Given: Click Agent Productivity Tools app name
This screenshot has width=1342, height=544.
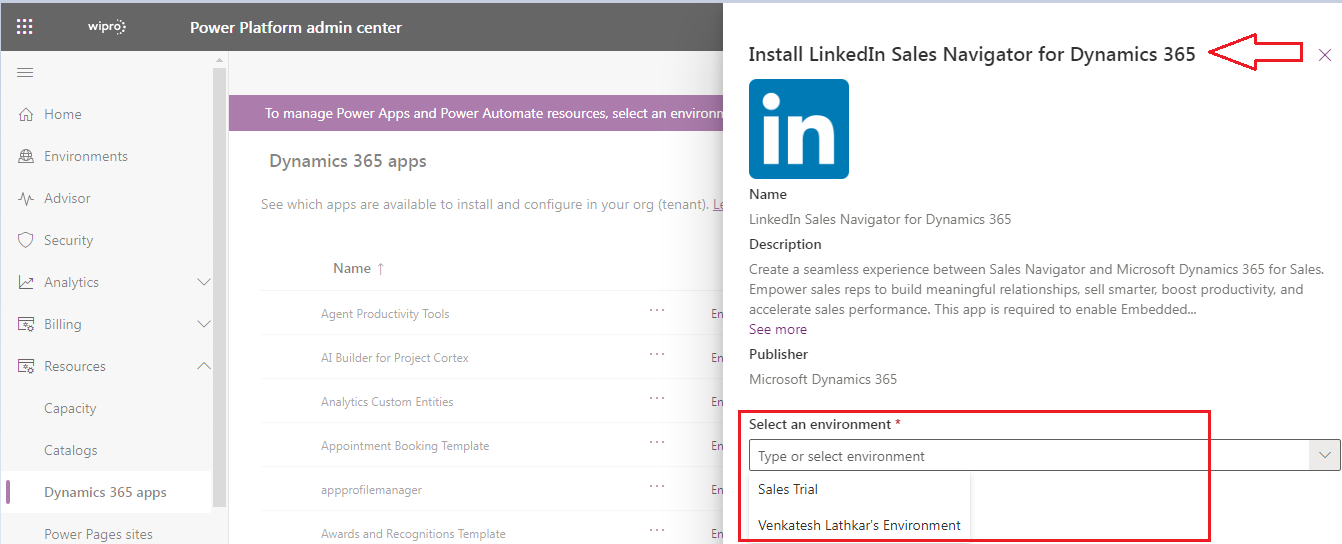Looking at the screenshot, I should 385,314.
